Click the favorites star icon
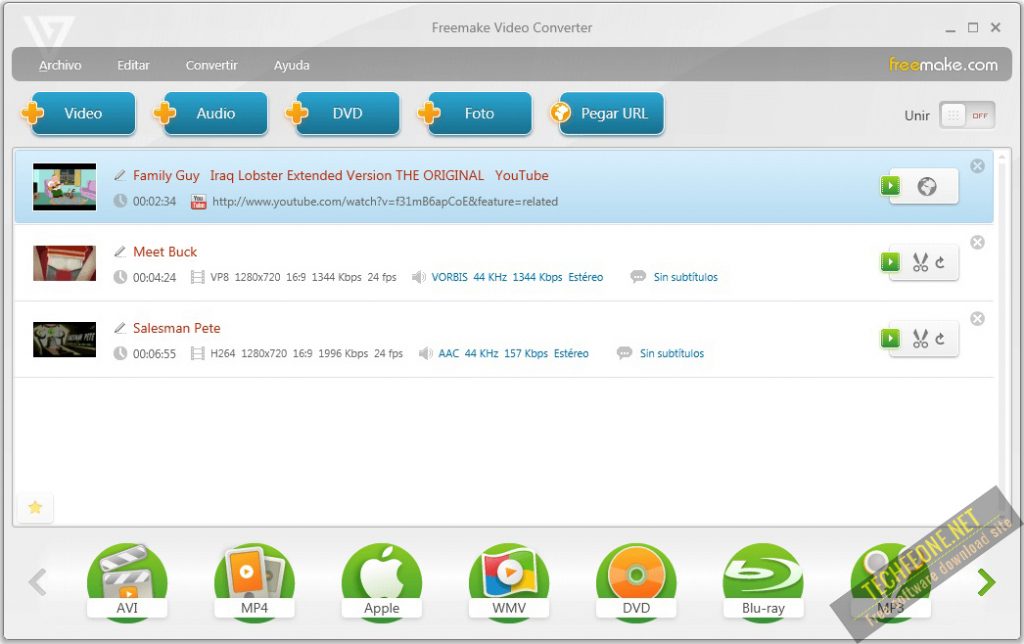Viewport: 1024px width, 644px height. [x=35, y=507]
